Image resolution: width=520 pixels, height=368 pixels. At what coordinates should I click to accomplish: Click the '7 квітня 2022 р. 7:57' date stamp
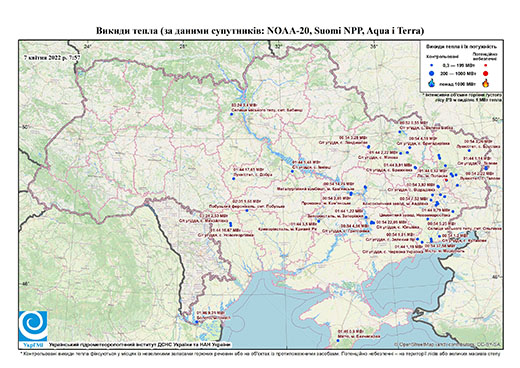click(x=52, y=57)
